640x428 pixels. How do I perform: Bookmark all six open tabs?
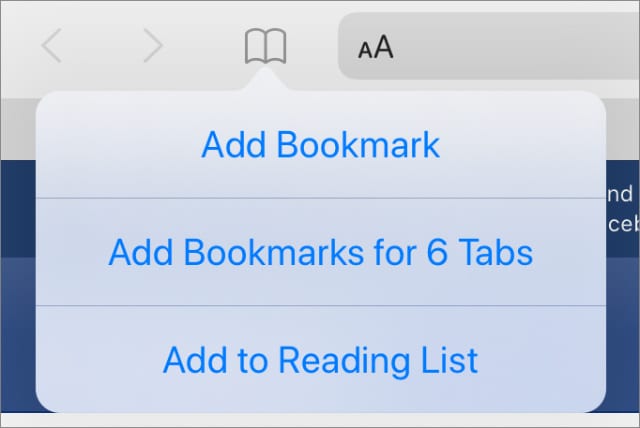[x=321, y=252]
